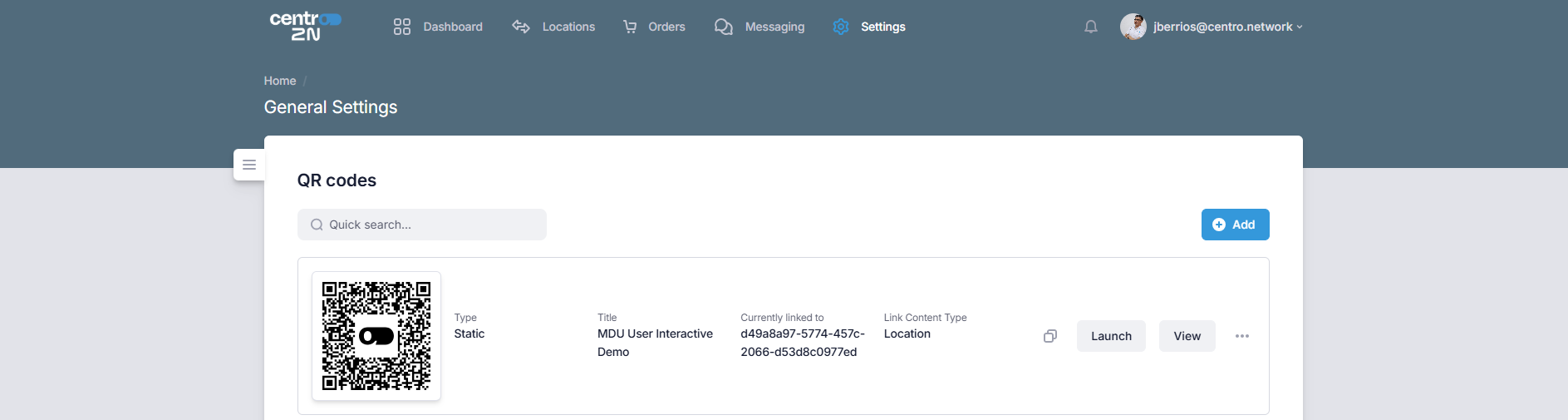Open the three-dot more options menu
The image size is (1568, 420).
tap(1241, 336)
